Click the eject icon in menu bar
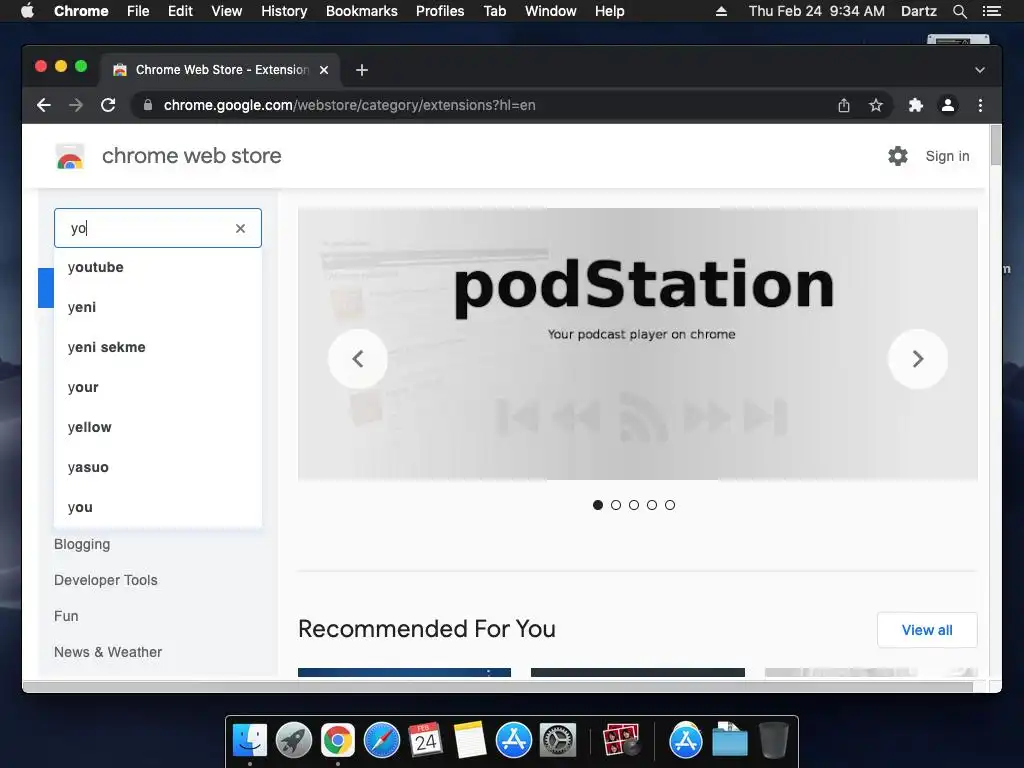The height and width of the screenshot is (768, 1024). click(x=721, y=11)
